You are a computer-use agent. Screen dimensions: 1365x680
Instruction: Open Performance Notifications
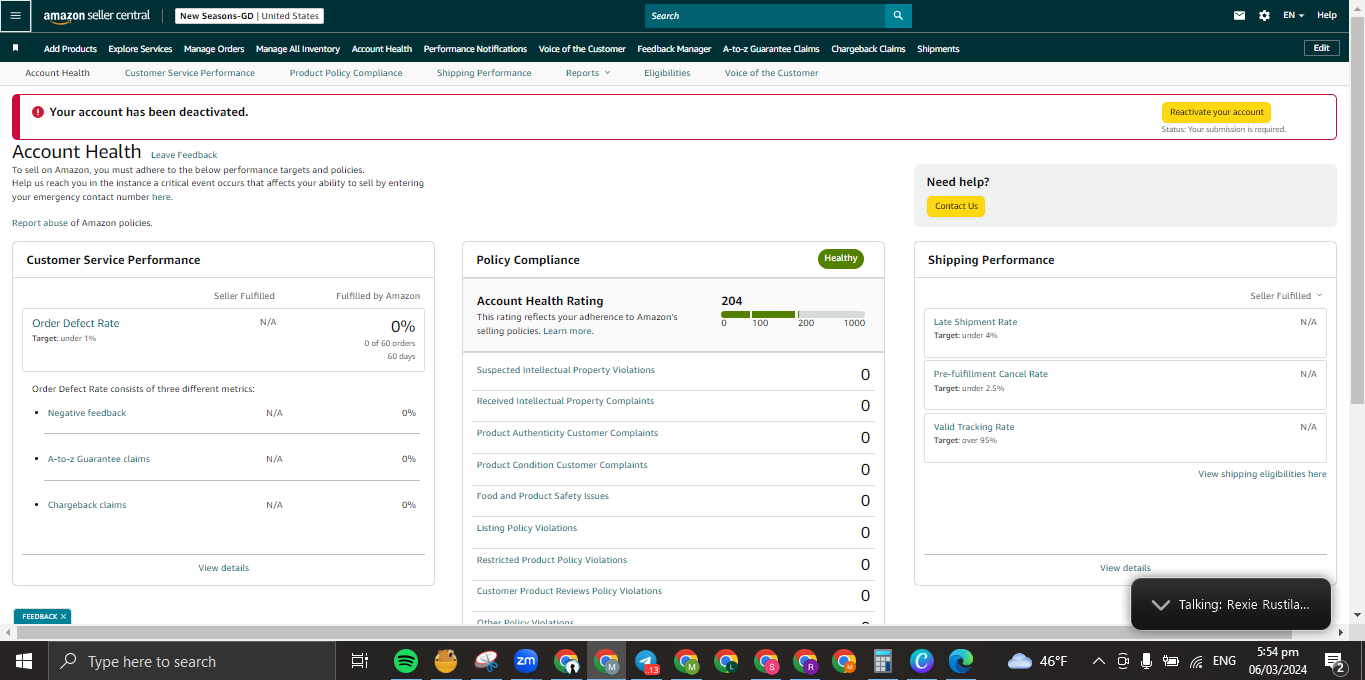pos(475,49)
